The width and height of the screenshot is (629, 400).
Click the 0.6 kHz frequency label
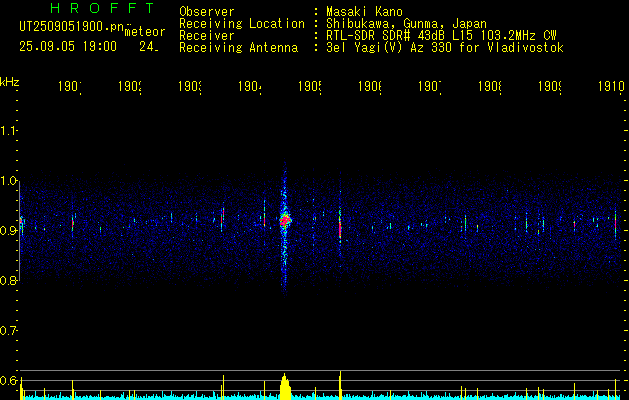[9, 381]
